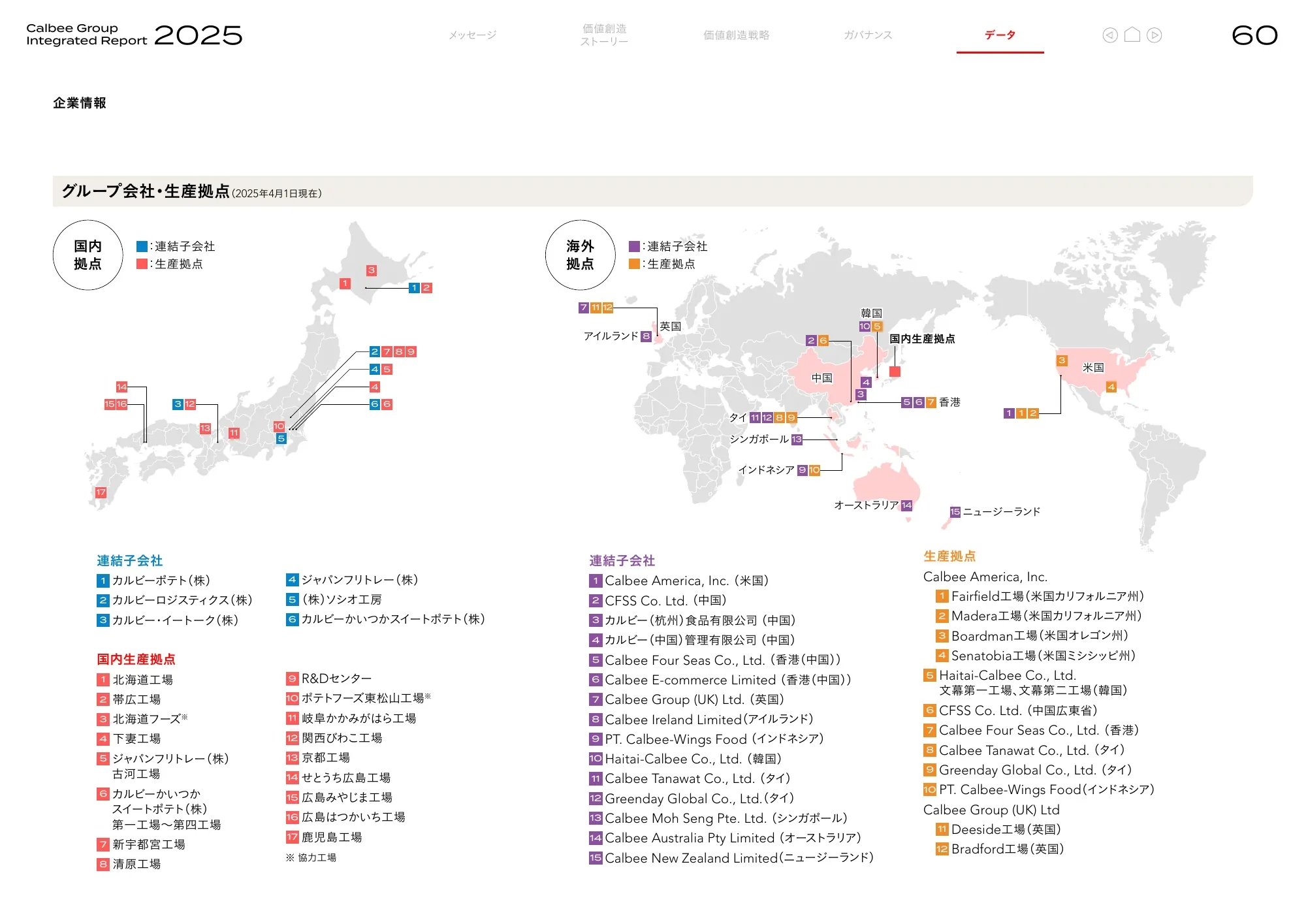Click the ※ 協力工場 footnote
1306x924 pixels.
[311, 857]
